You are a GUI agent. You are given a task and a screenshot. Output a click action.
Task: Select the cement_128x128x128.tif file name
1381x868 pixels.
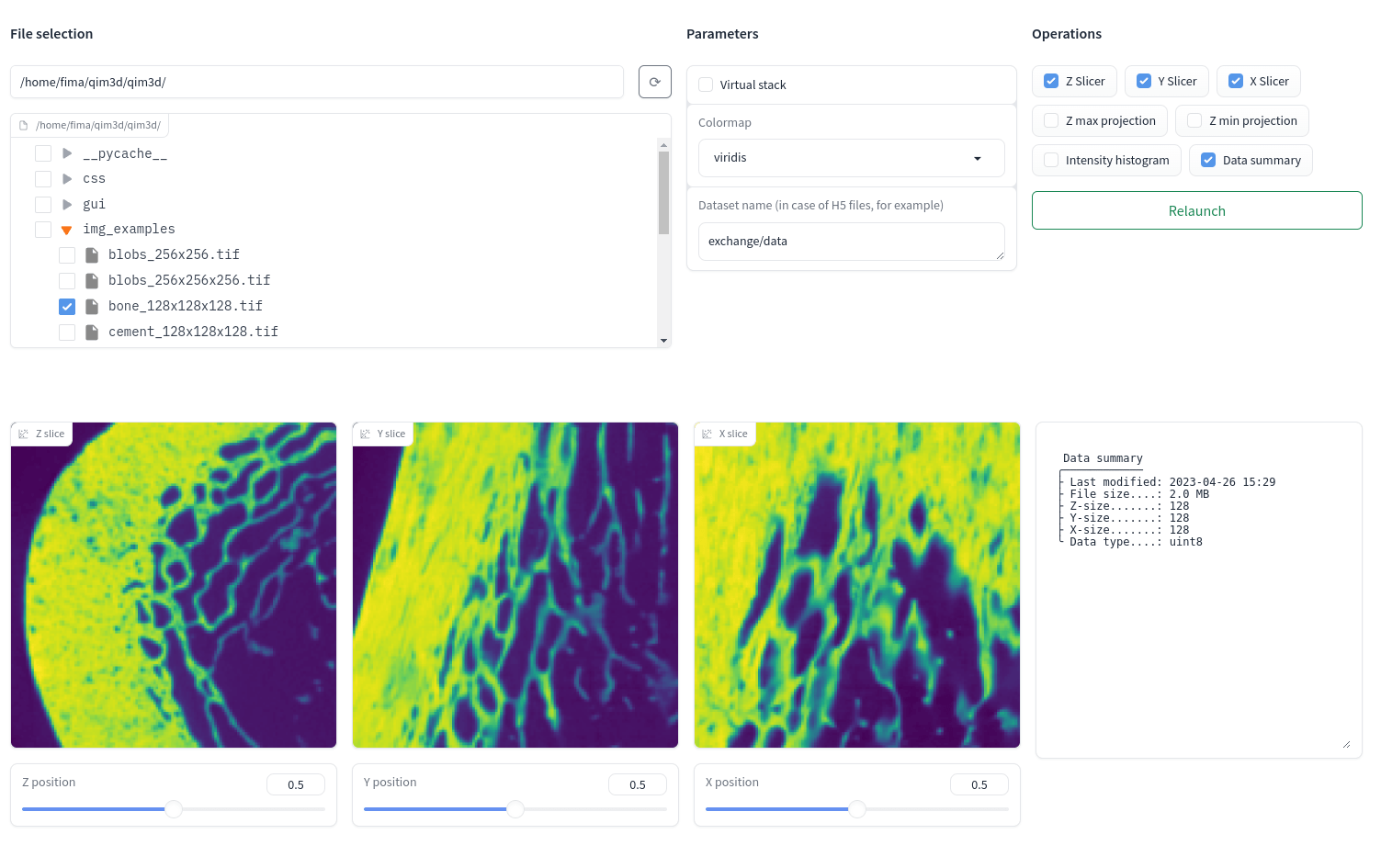193,332
